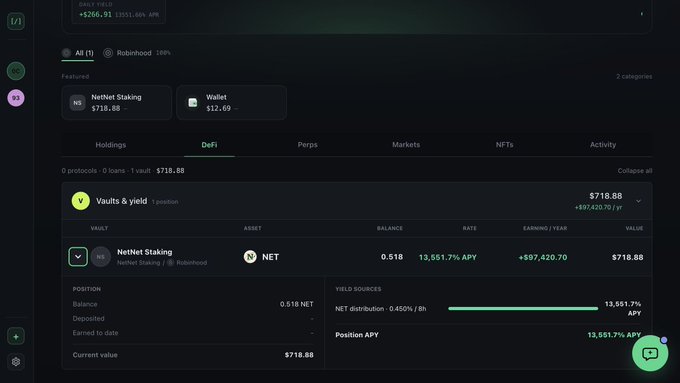Click the +$97,420.70 / yr header text
This screenshot has height=383, width=680.
click(598, 207)
